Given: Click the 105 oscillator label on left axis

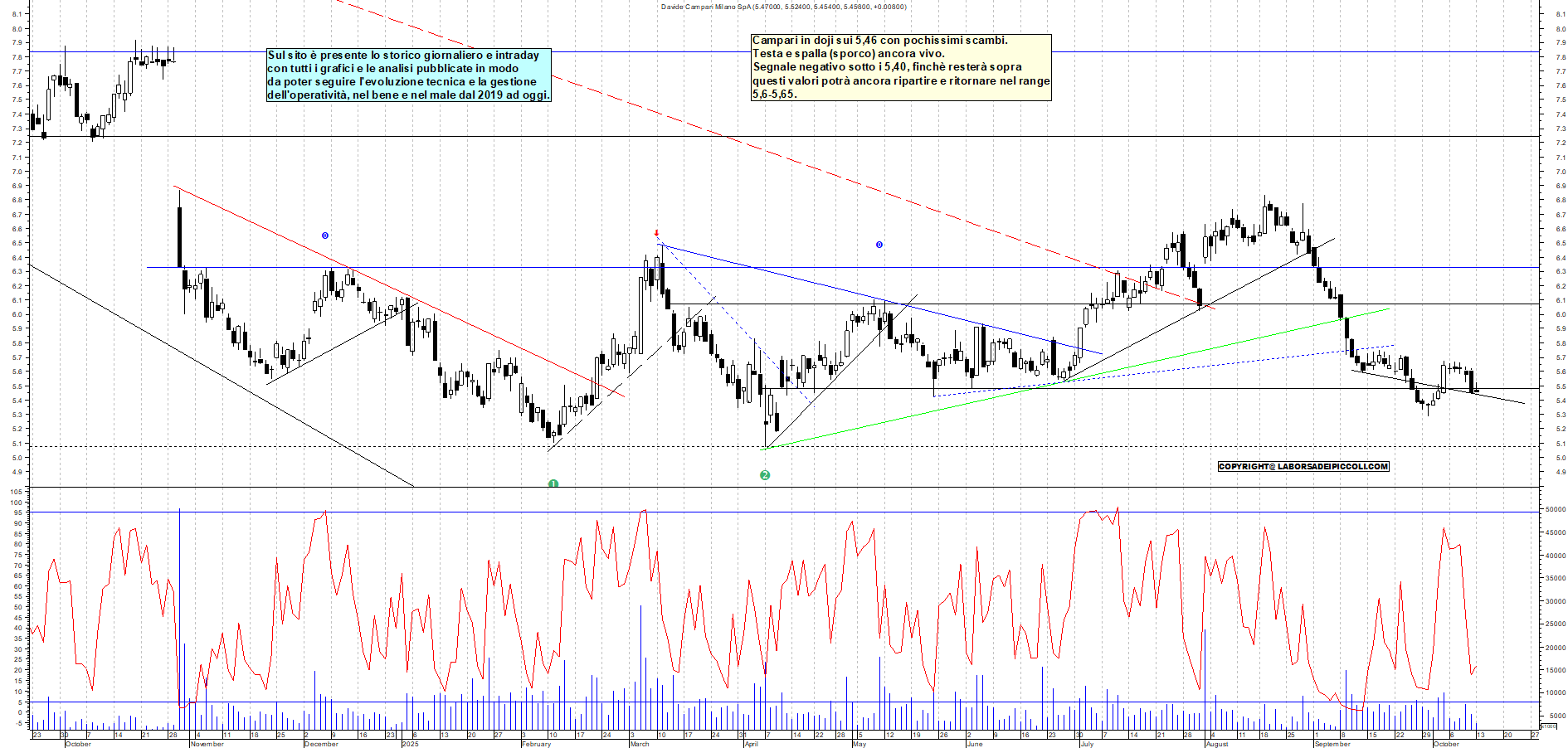Looking at the screenshot, I should [16, 492].
